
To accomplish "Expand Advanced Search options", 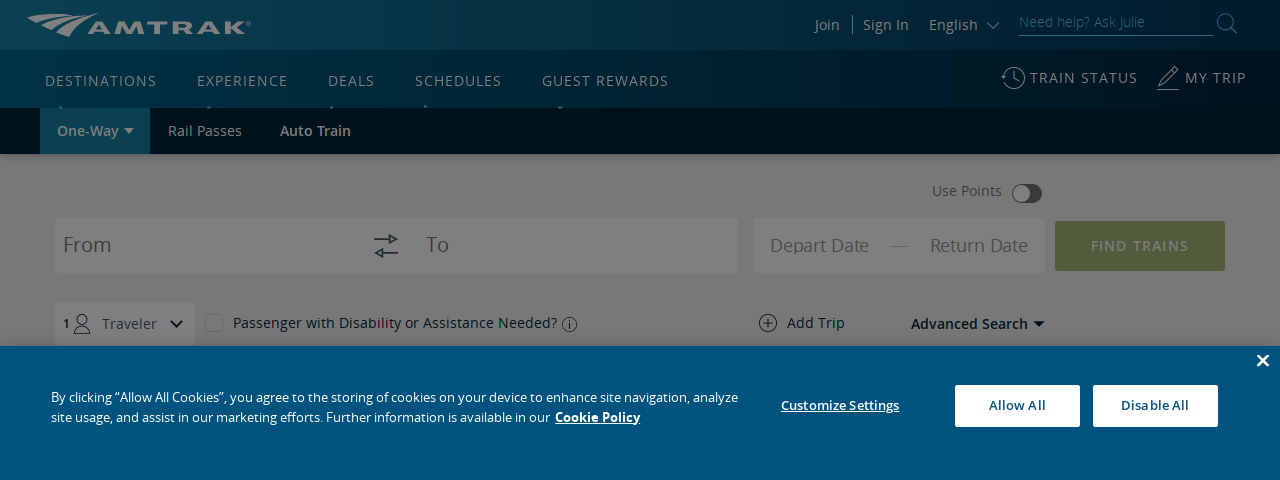I will click(978, 324).
